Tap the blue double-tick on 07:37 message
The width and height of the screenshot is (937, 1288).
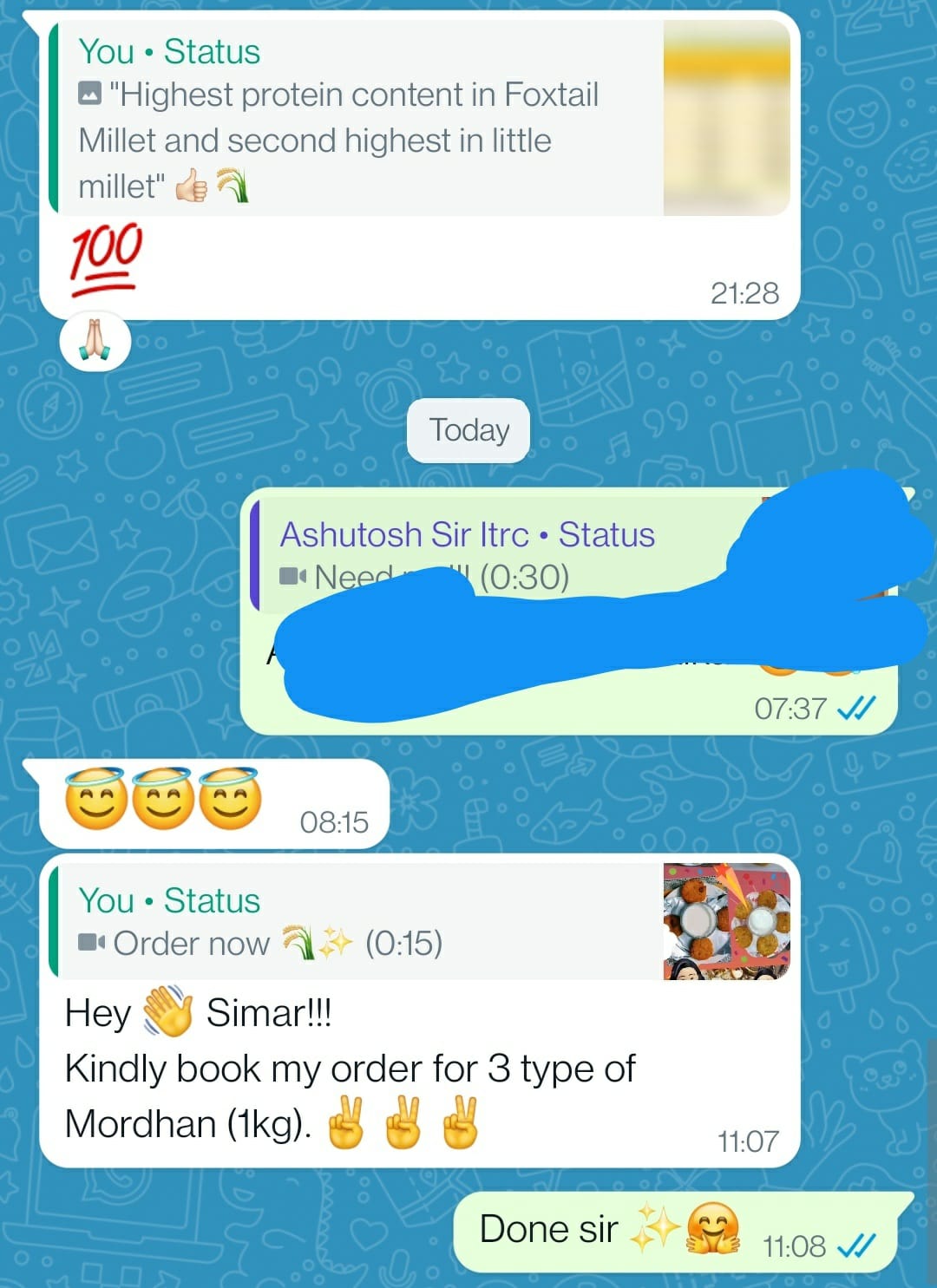tap(856, 709)
